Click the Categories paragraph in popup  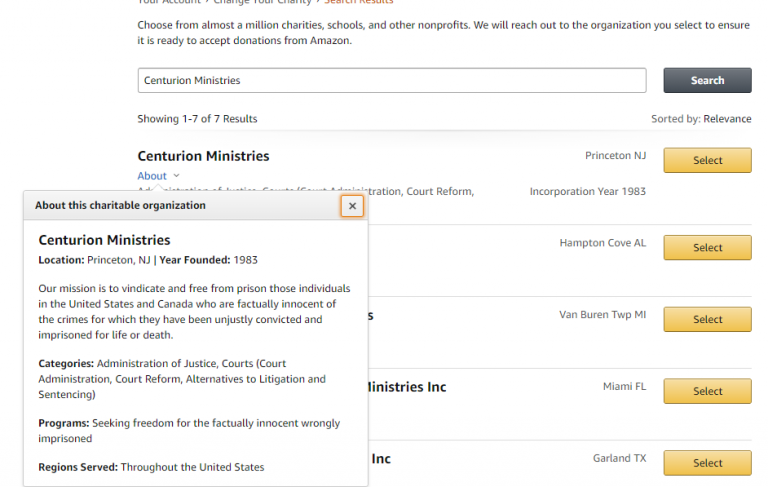tap(182, 379)
